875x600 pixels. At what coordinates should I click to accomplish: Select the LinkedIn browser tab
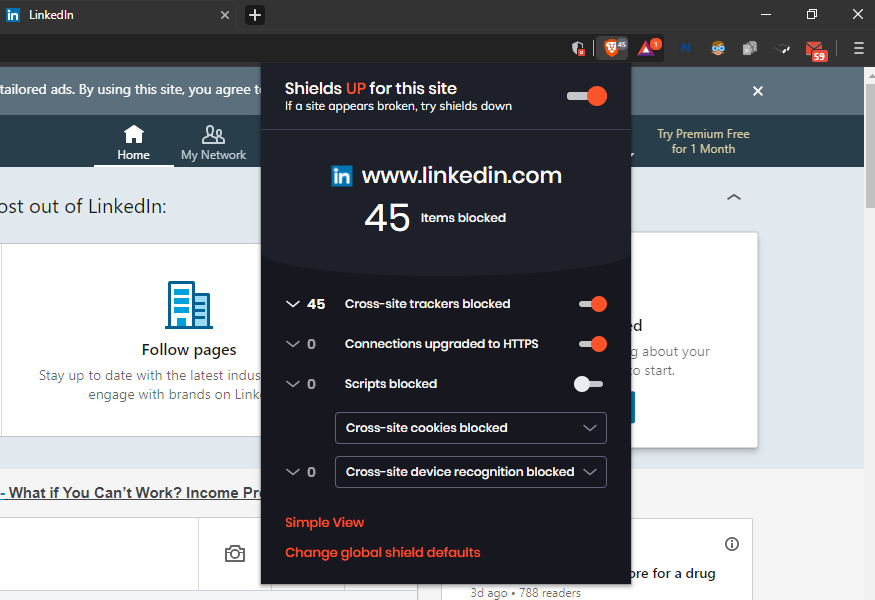118,15
